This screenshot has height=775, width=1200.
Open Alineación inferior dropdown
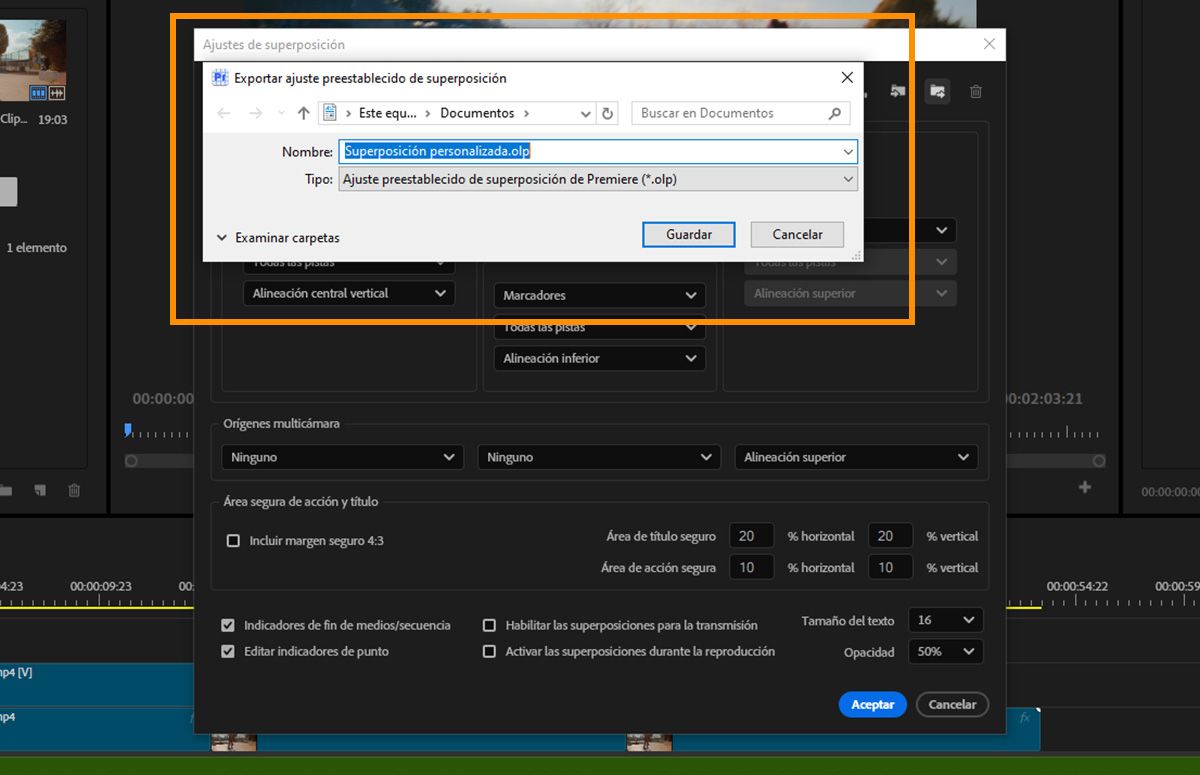tap(599, 358)
